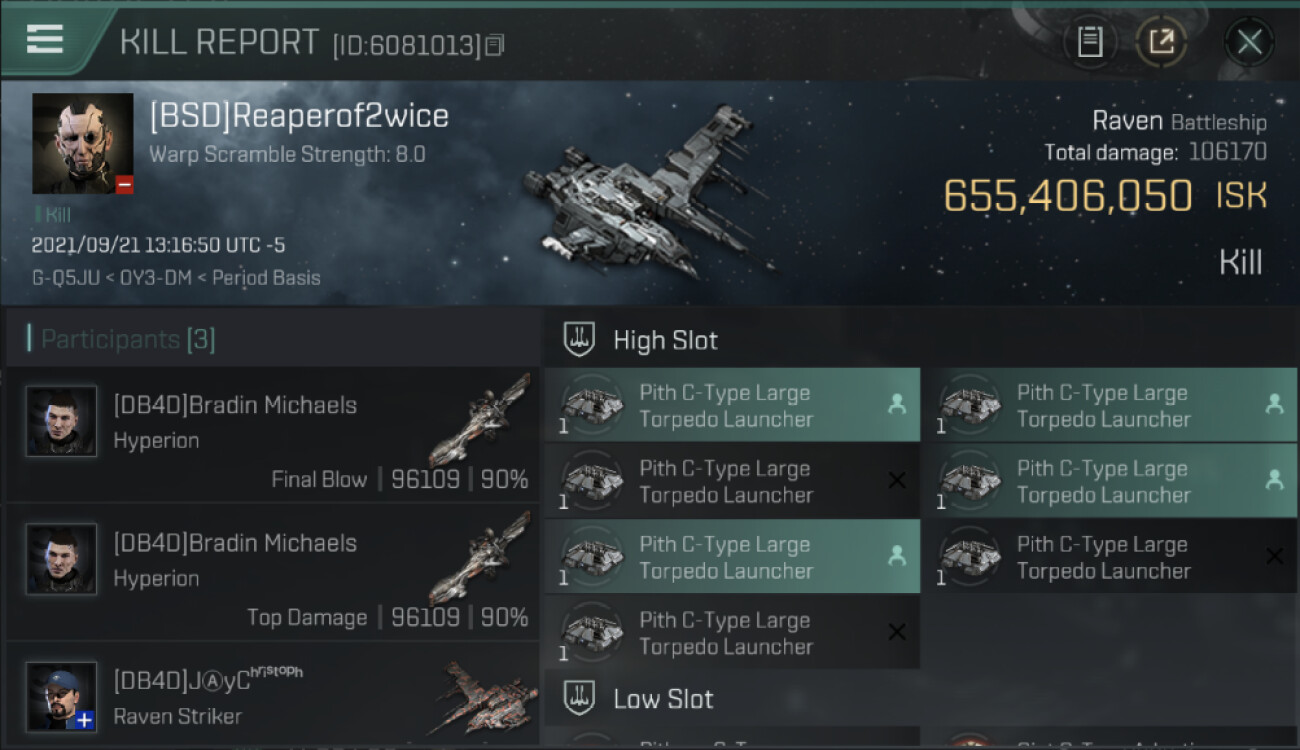Click the High Slot section icon

click(580, 340)
